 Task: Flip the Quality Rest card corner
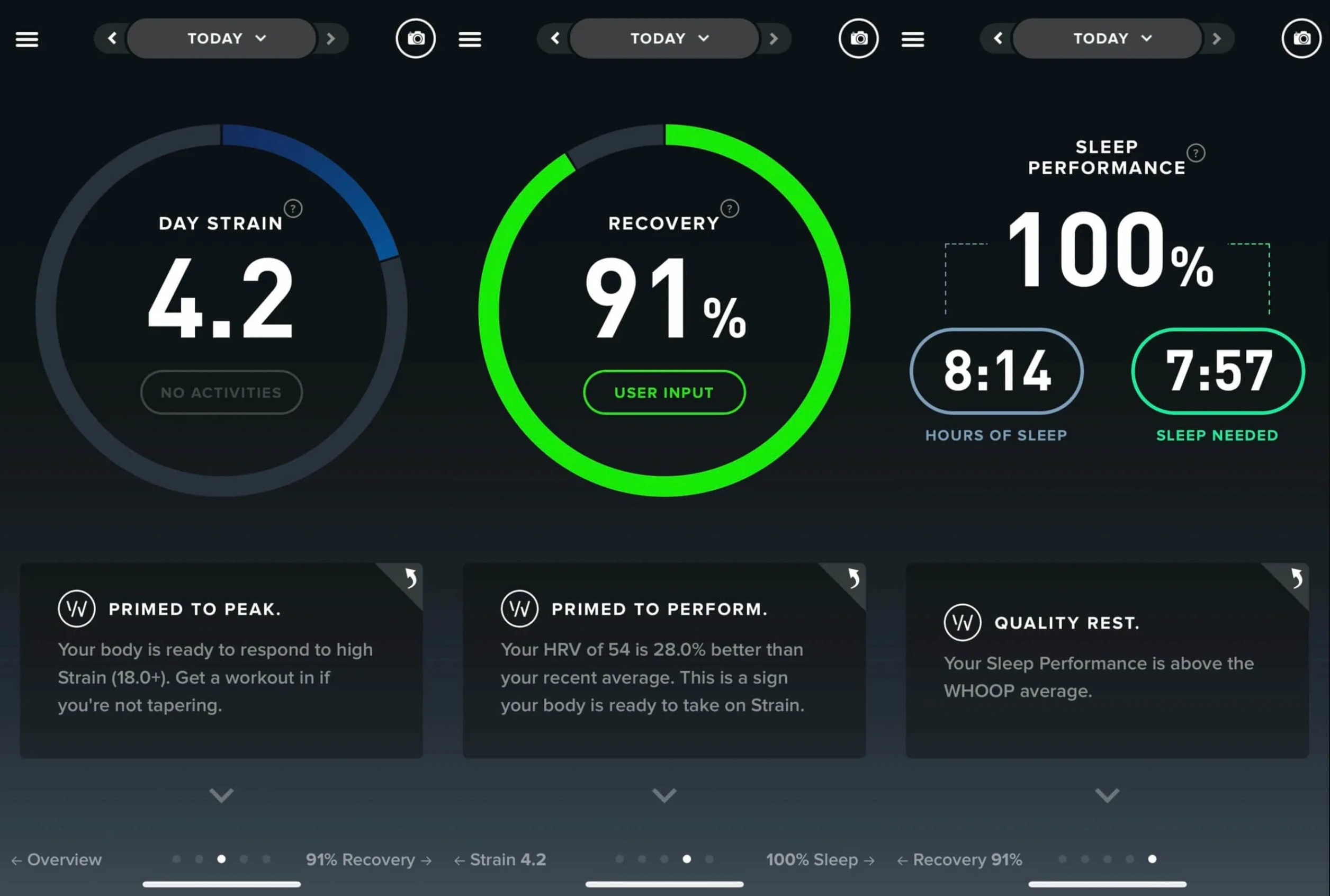coord(1296,578)
